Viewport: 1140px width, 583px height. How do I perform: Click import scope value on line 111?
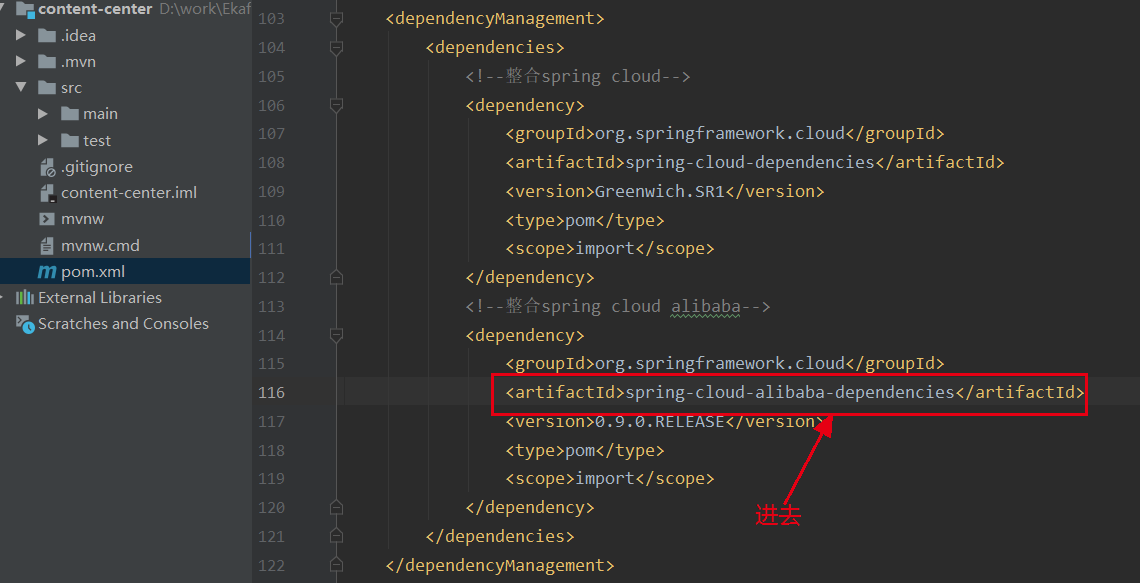pos(605,249)
